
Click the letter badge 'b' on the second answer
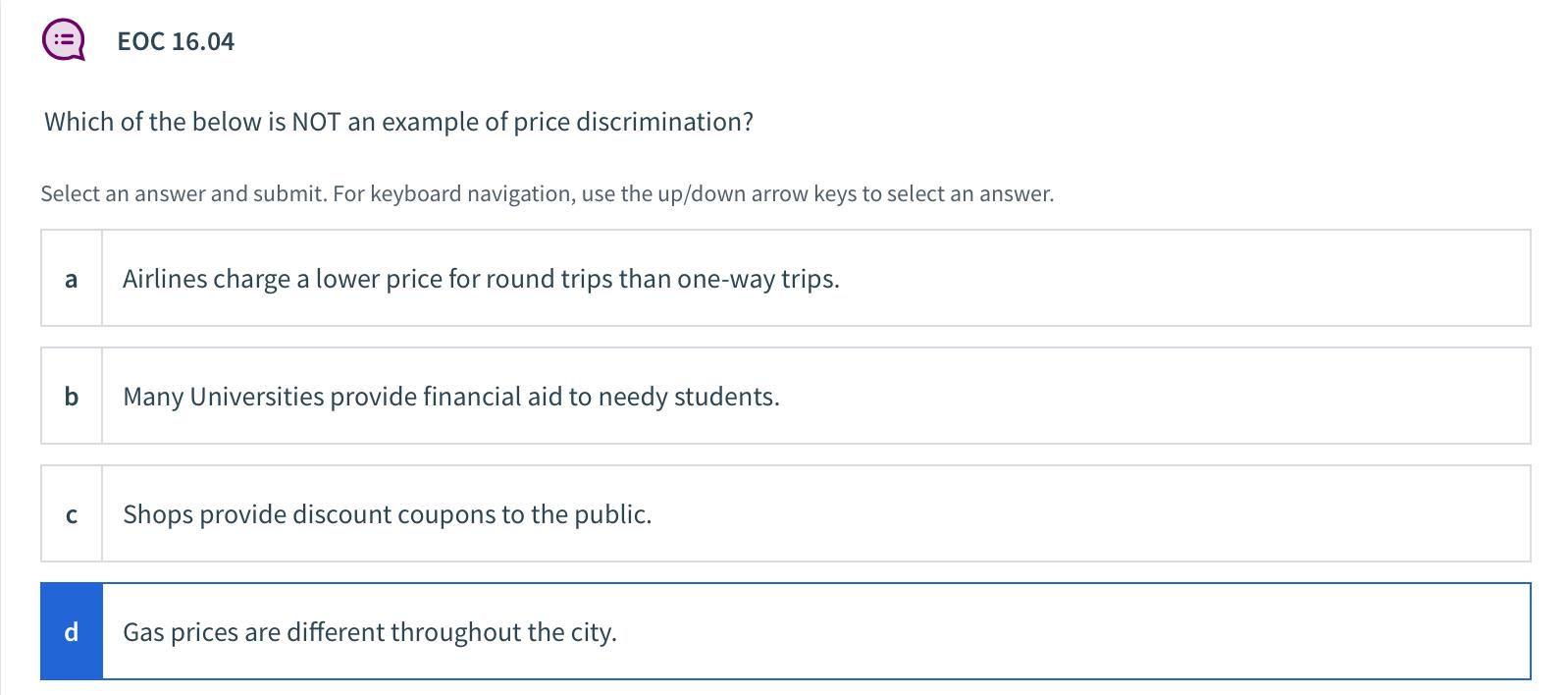point(70,397)
